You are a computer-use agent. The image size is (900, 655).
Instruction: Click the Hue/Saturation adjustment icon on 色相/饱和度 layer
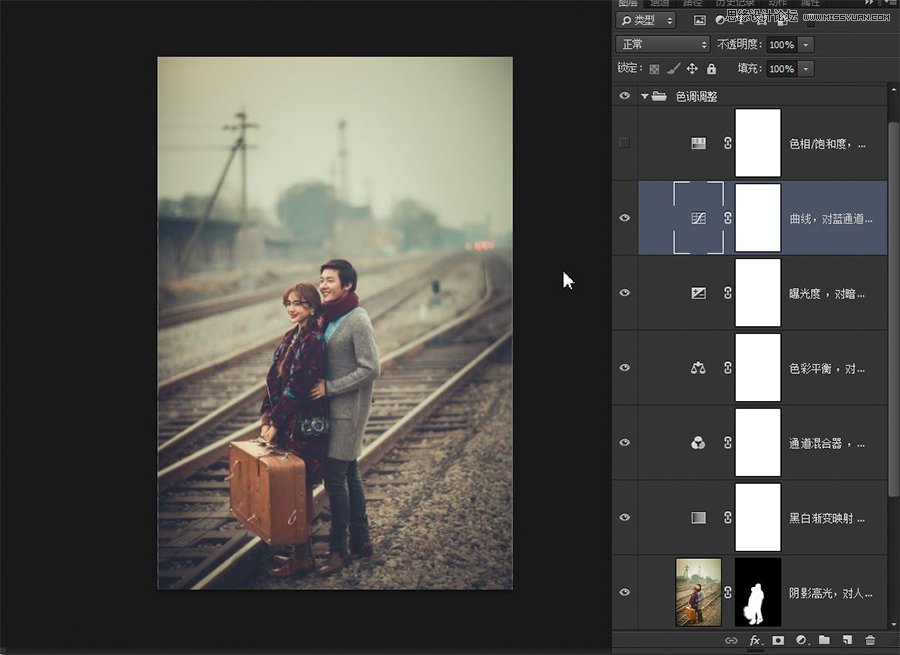click(698, 143)
